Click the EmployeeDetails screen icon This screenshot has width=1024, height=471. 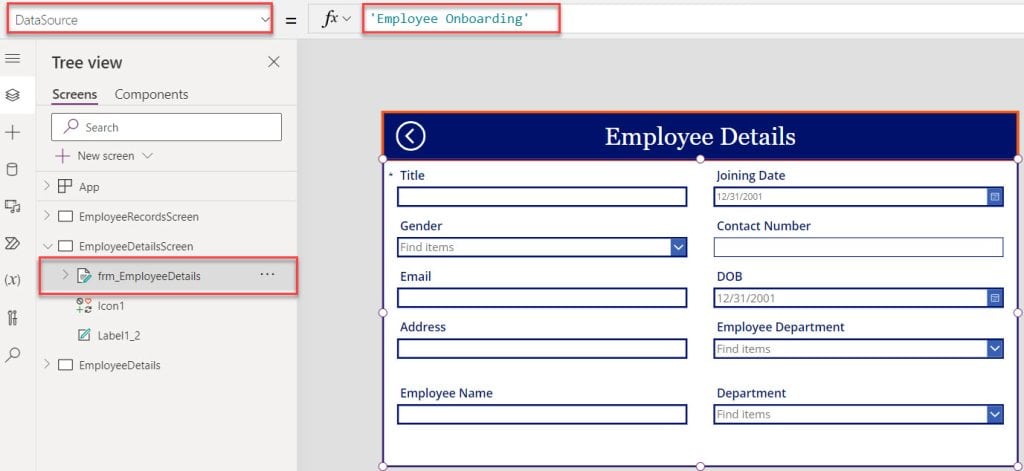tap(65, 365)
